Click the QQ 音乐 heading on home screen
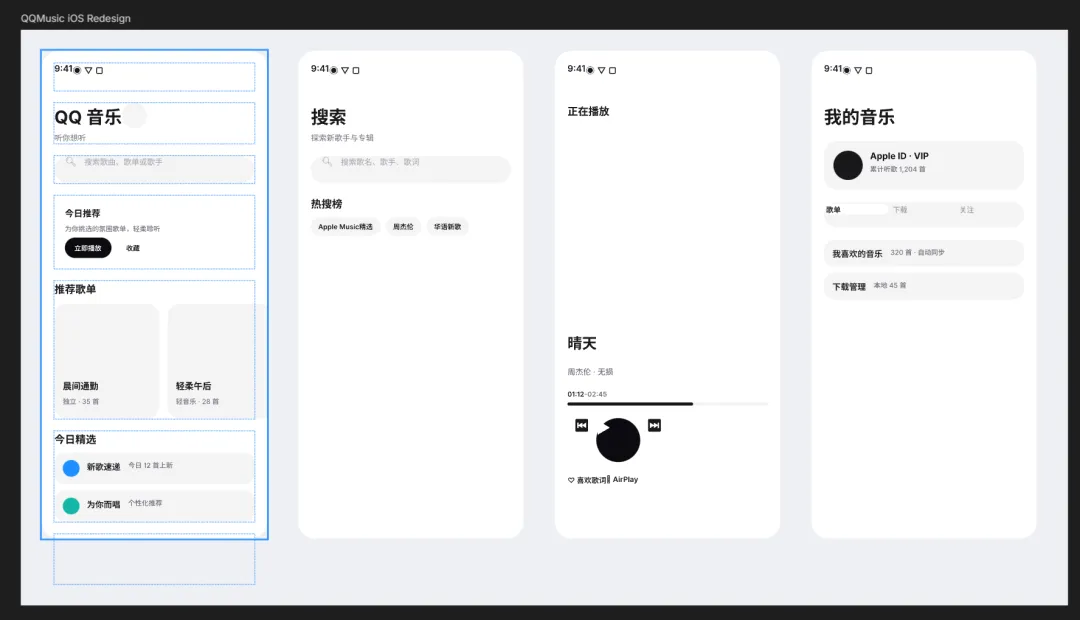This screenshot has width=1080, height=620. coord(88,117)
